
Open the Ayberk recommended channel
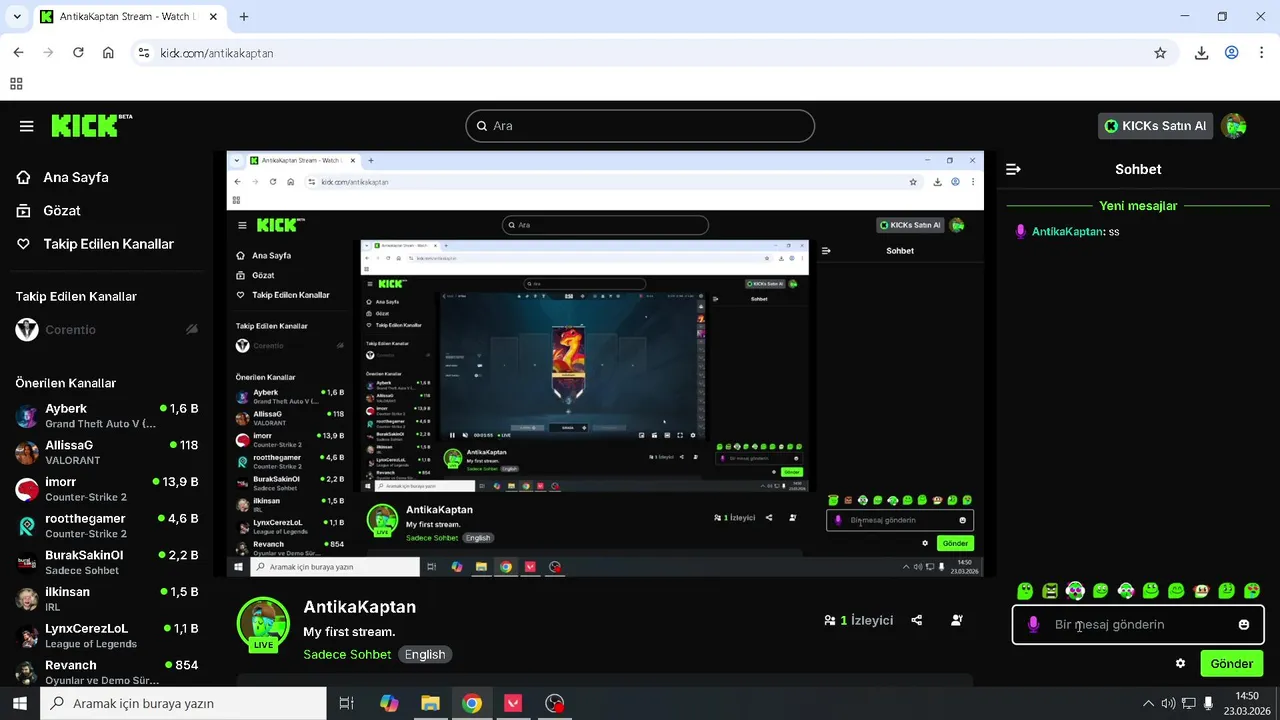(x=106, y=415)
